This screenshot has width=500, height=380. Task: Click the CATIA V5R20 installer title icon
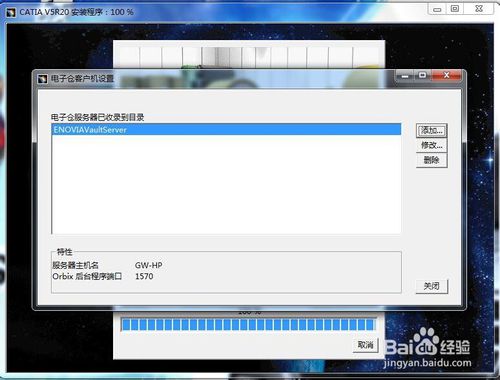pos(11,13)
